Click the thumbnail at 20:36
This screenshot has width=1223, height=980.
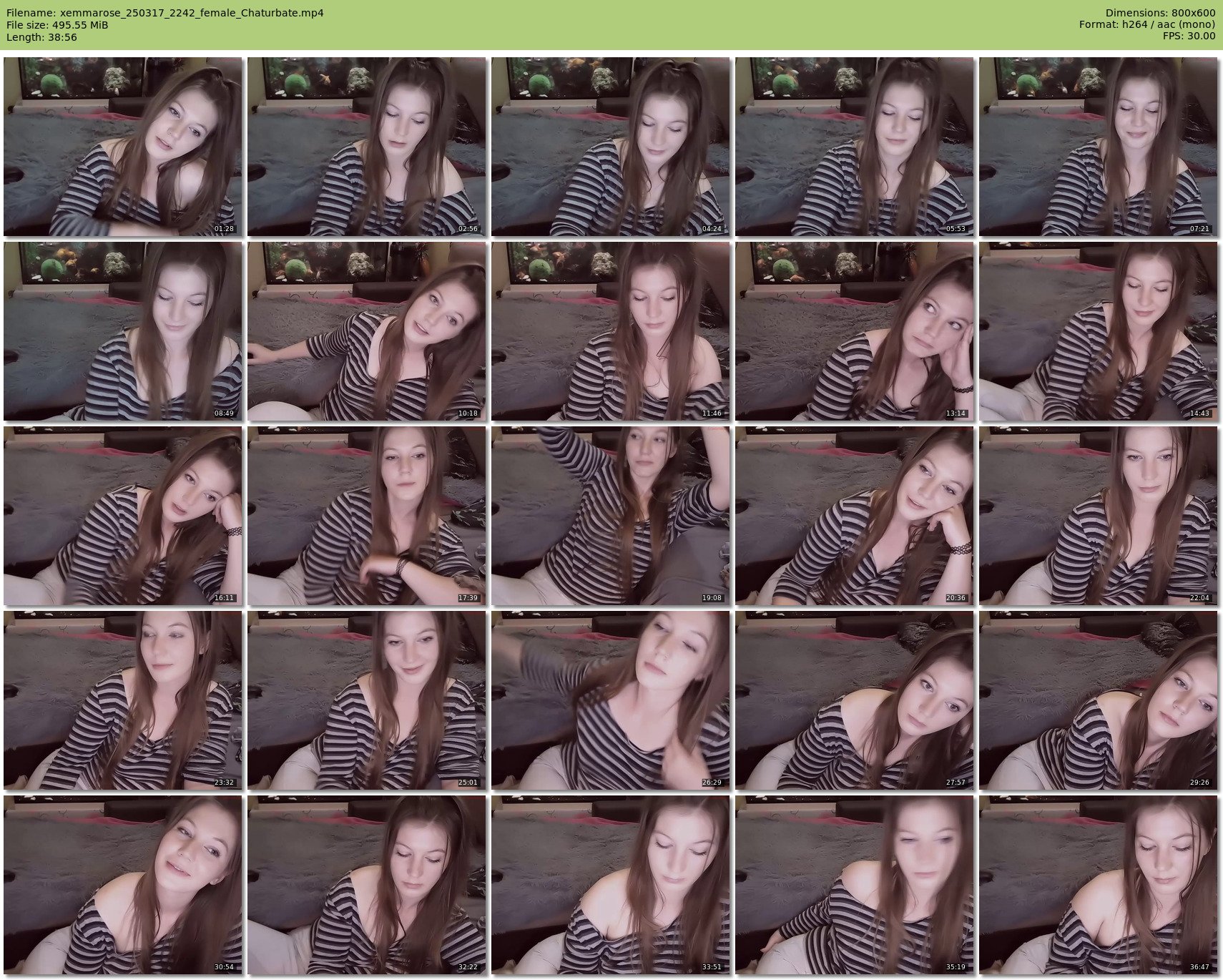(x=855, y=516)
